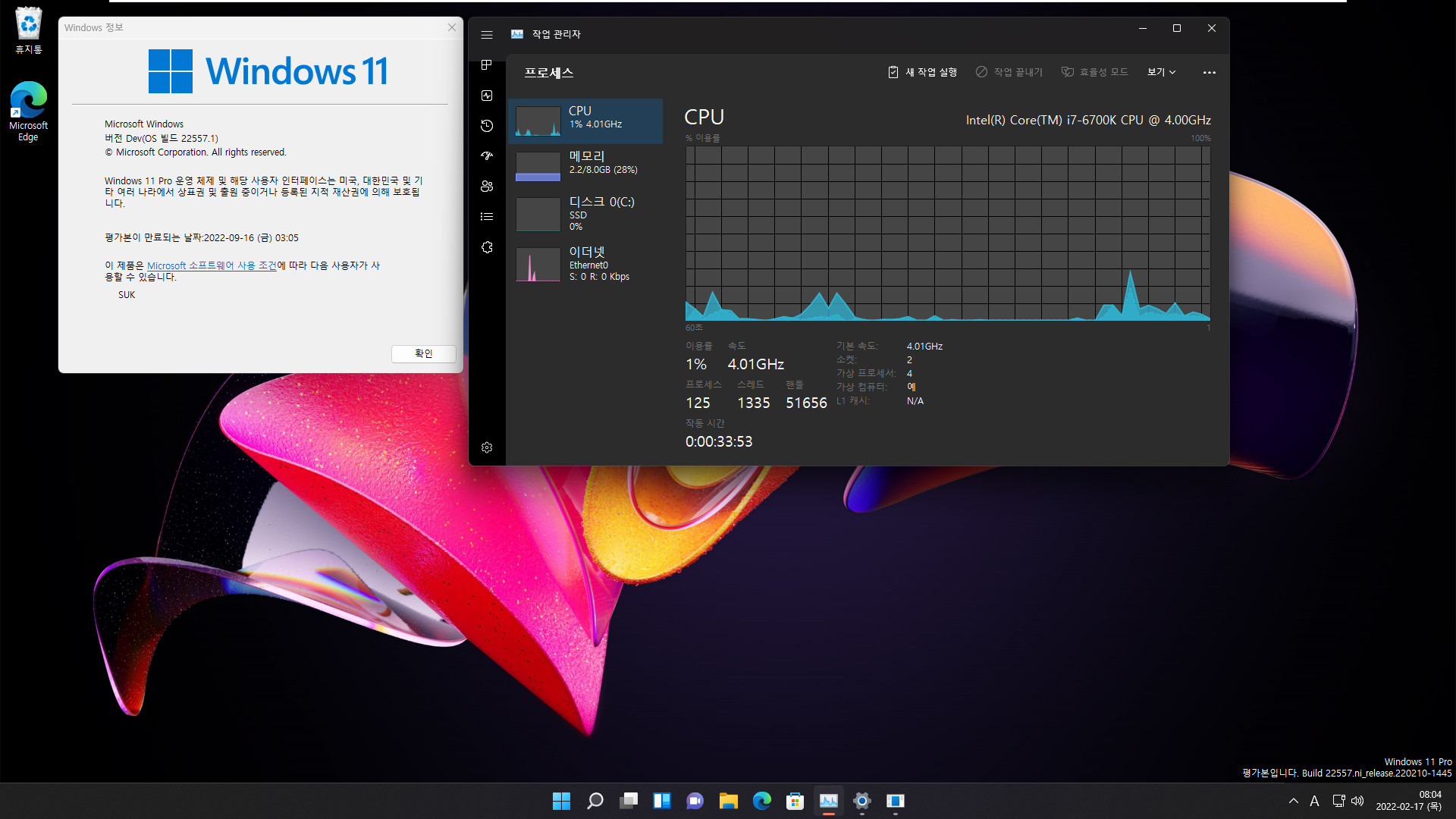The width and height of the screenshot is (1456, 819).
Task: Open the clock and date in taskbar
Action: pyautogui.click(x=1409, y=801)
